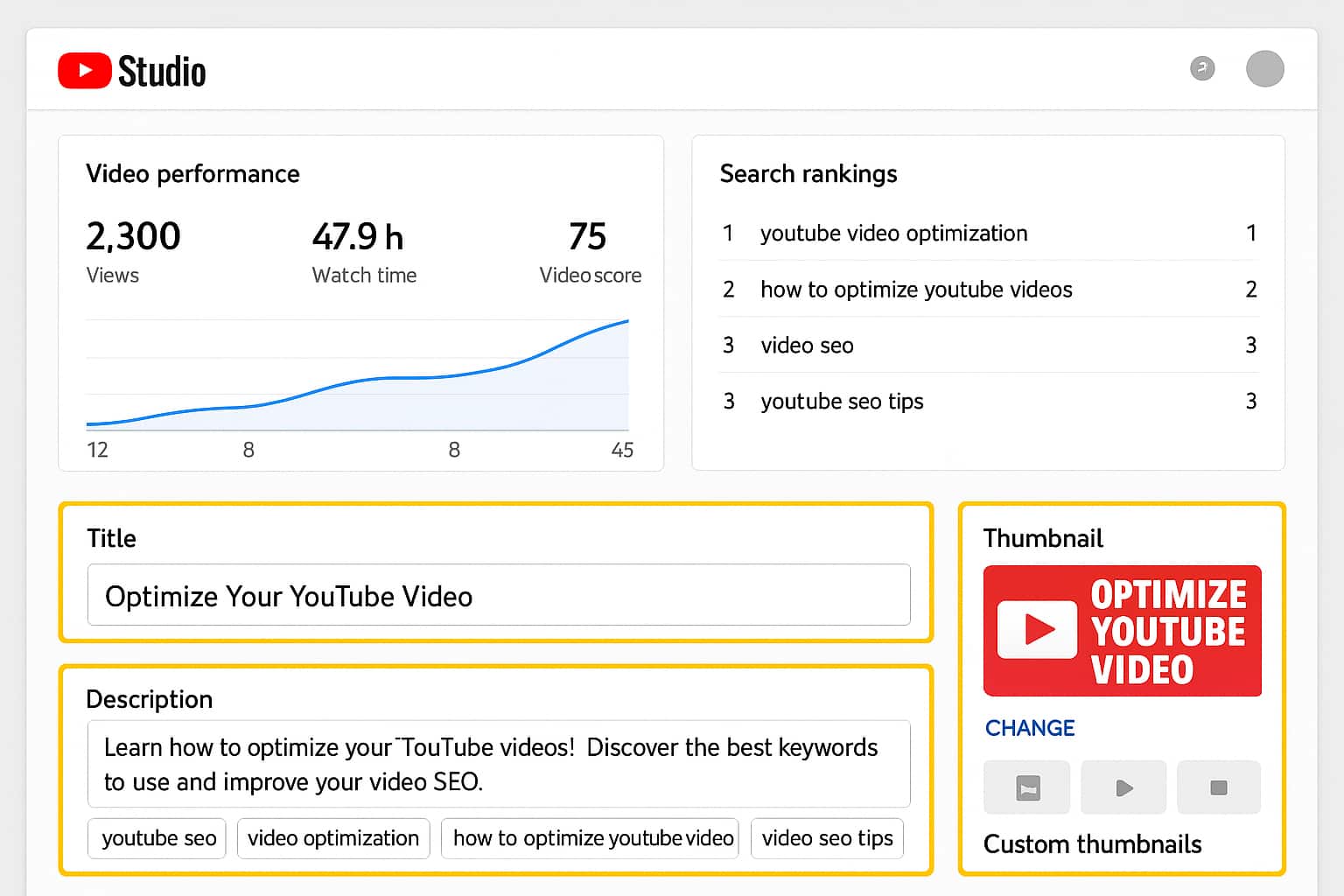Click the video performance line chart
The height and width of the screenshot is (896, 1344).
tap(358, 374)
